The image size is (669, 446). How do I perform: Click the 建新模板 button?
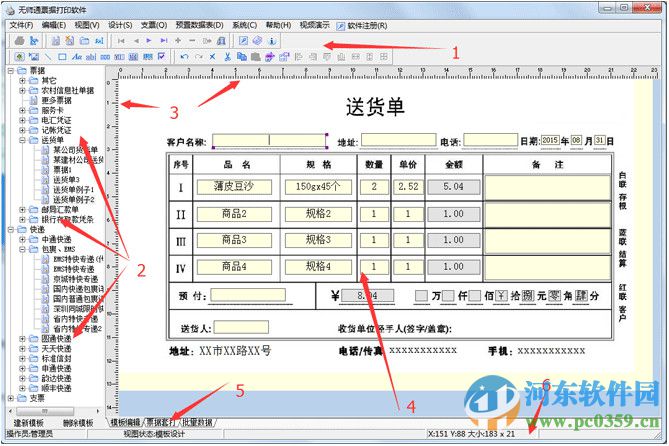29,423
